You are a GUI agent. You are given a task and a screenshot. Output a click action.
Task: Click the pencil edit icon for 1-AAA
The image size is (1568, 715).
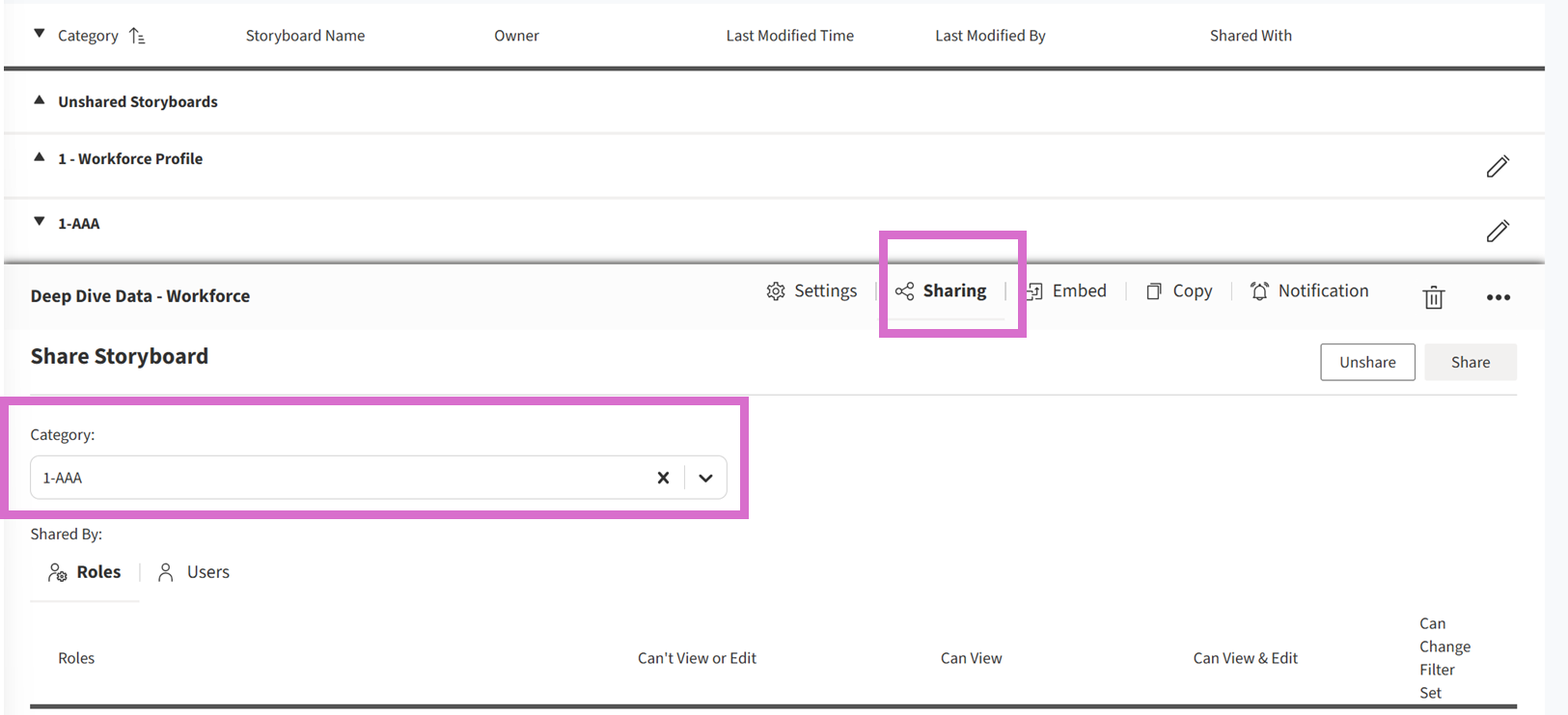coord(1497,231)
